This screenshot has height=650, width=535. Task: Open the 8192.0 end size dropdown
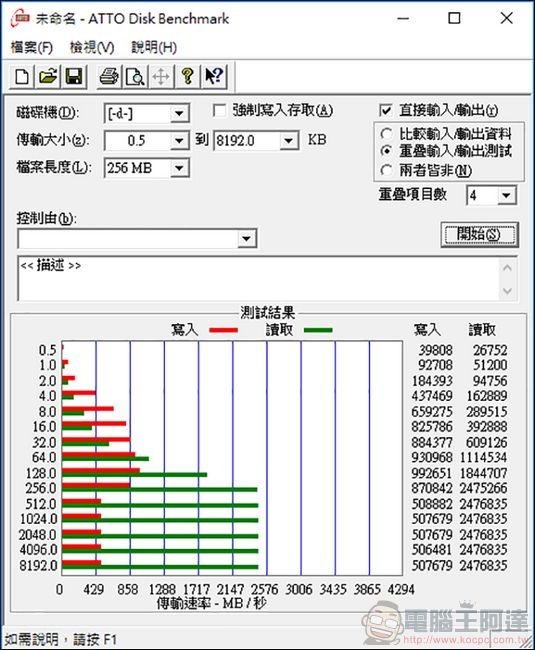pyautogui.click(x=288, y=141)
